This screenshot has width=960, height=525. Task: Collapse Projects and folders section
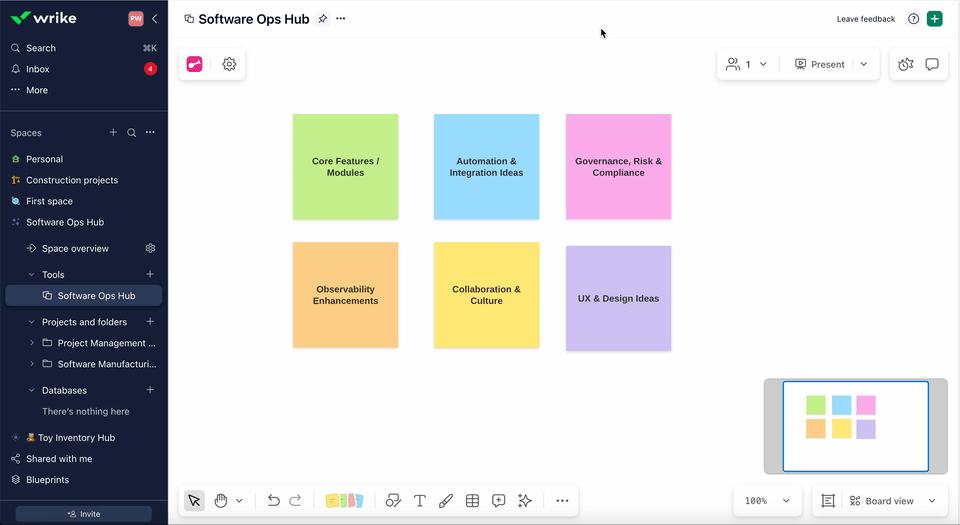click(32, 322)
